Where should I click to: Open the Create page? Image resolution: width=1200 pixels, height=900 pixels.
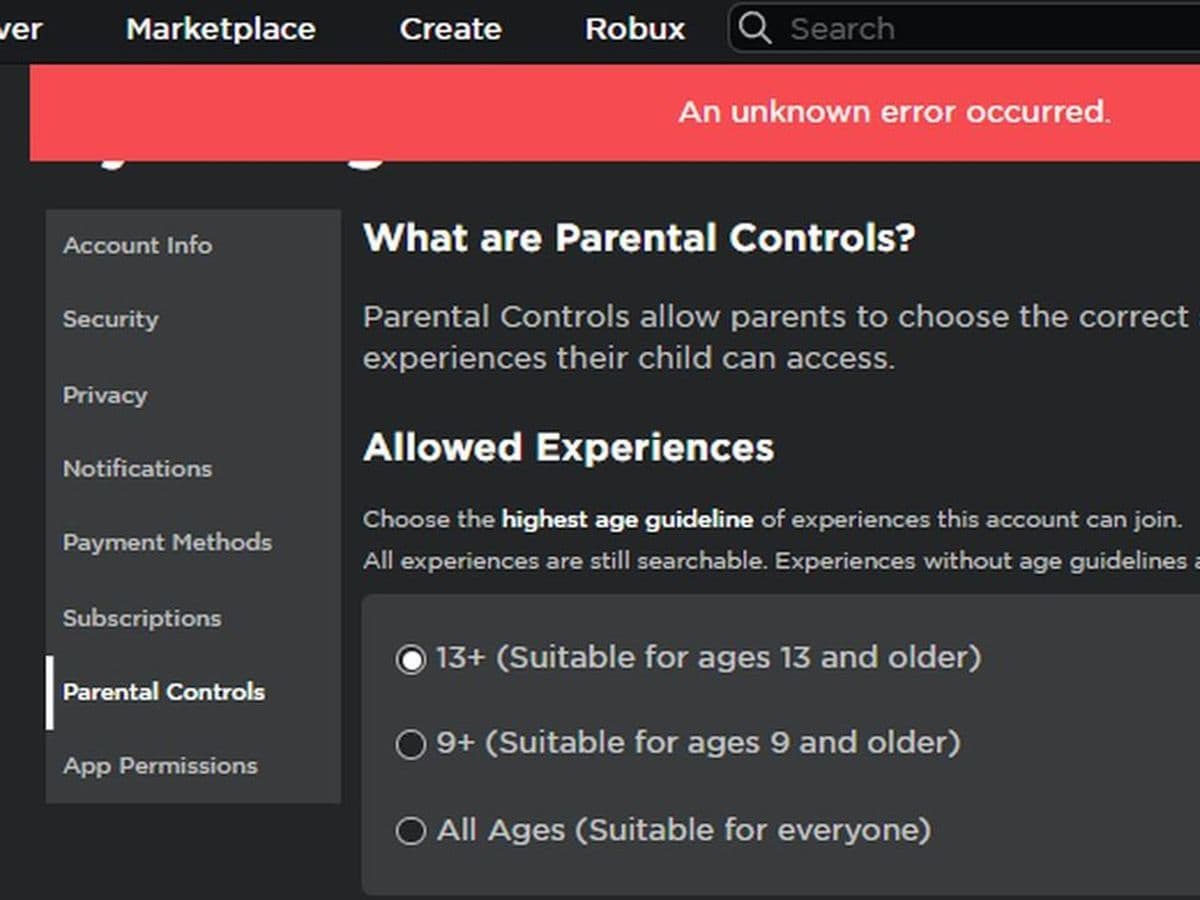point(451,29)
